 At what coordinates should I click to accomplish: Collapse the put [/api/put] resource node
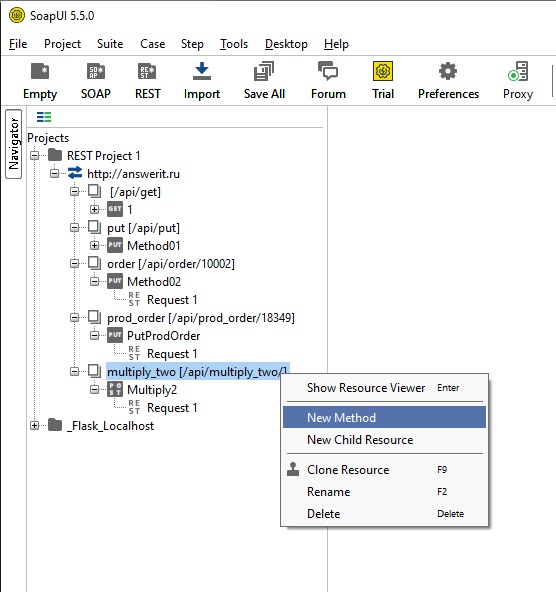coord(74,227)
